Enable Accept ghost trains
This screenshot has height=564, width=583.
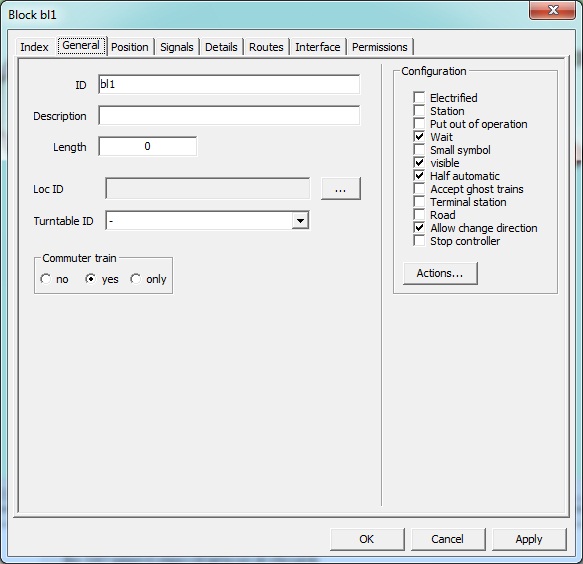(419, 189)
